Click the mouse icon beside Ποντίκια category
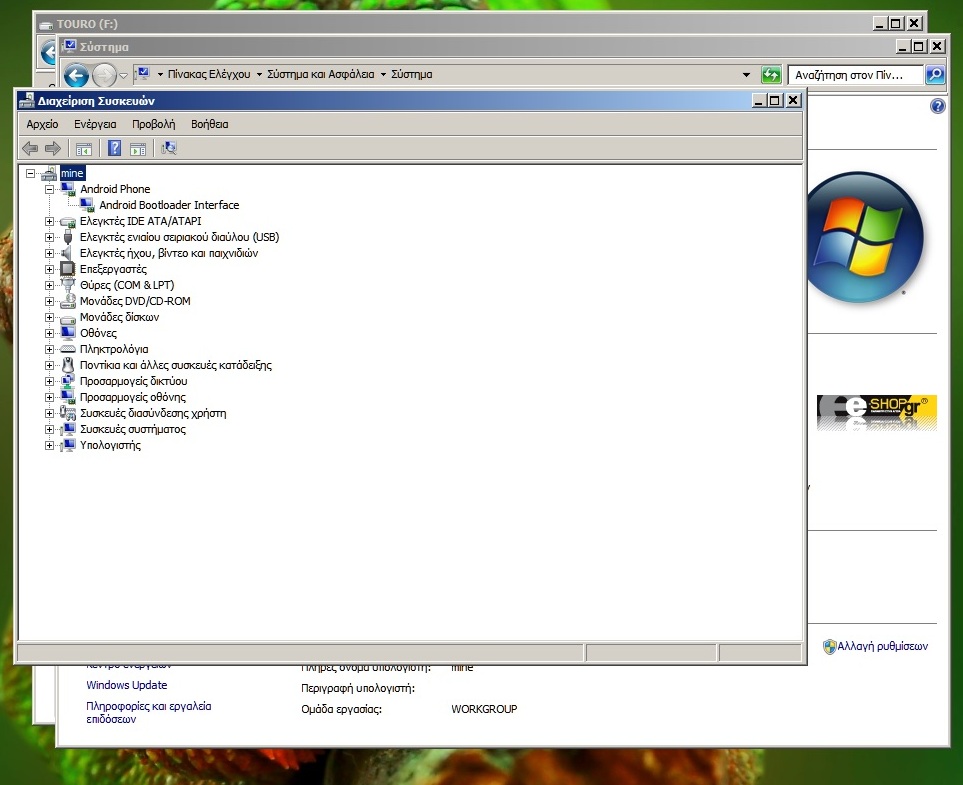The image size is (963, 785). 68,365
